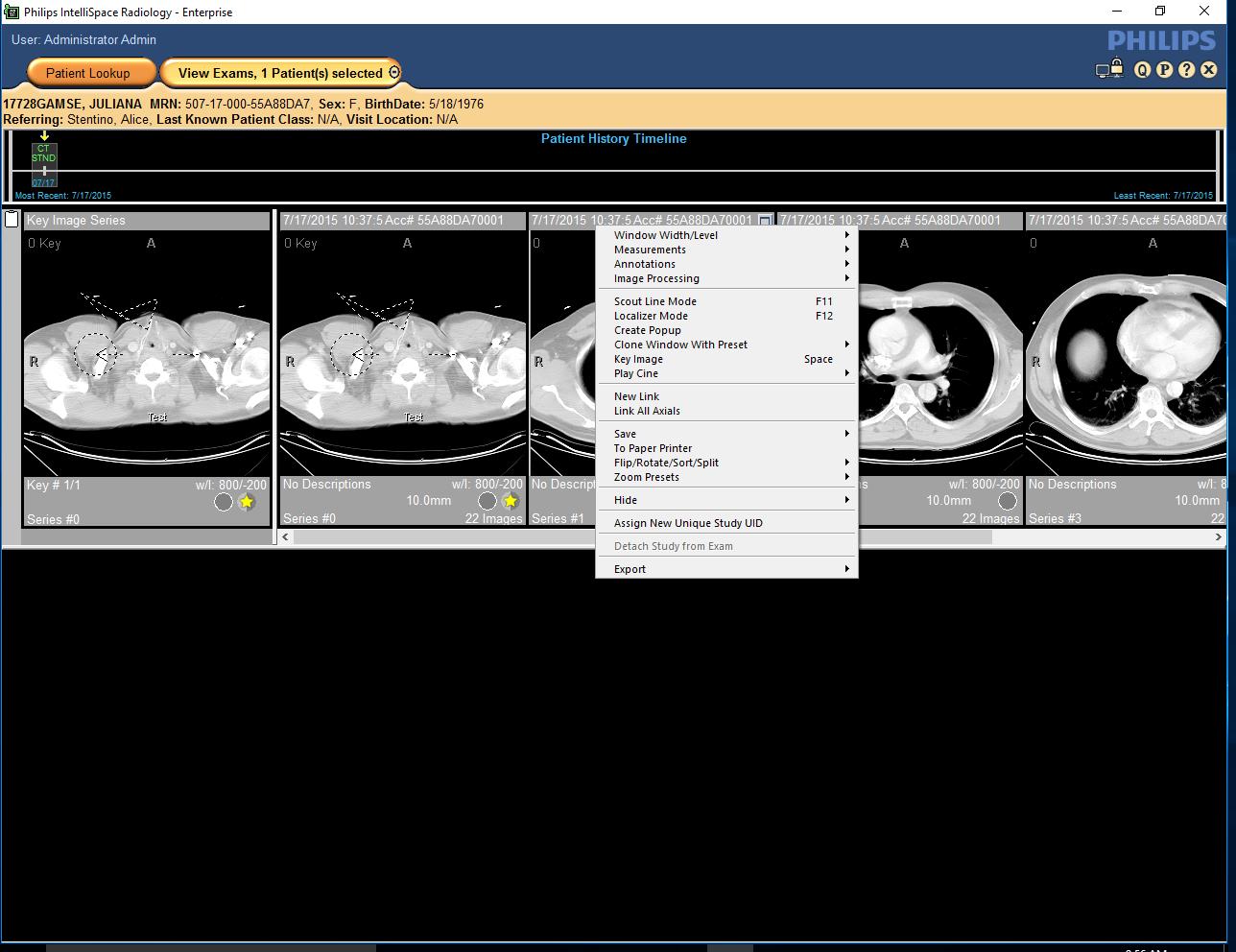The height and width of the screenshot is (952, 1236).
Task: Expand the Zoom Presets submenu
Action: click(726, 477)
